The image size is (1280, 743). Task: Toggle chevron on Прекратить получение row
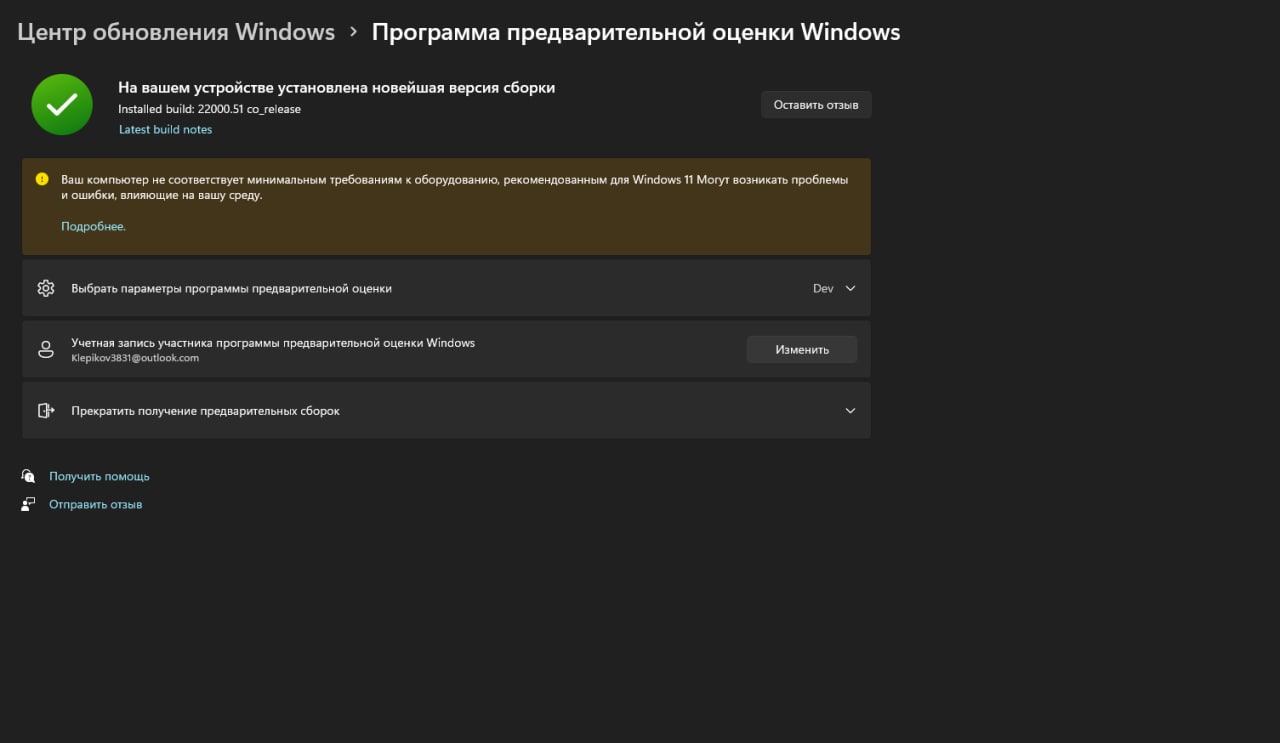pos(851,410)
